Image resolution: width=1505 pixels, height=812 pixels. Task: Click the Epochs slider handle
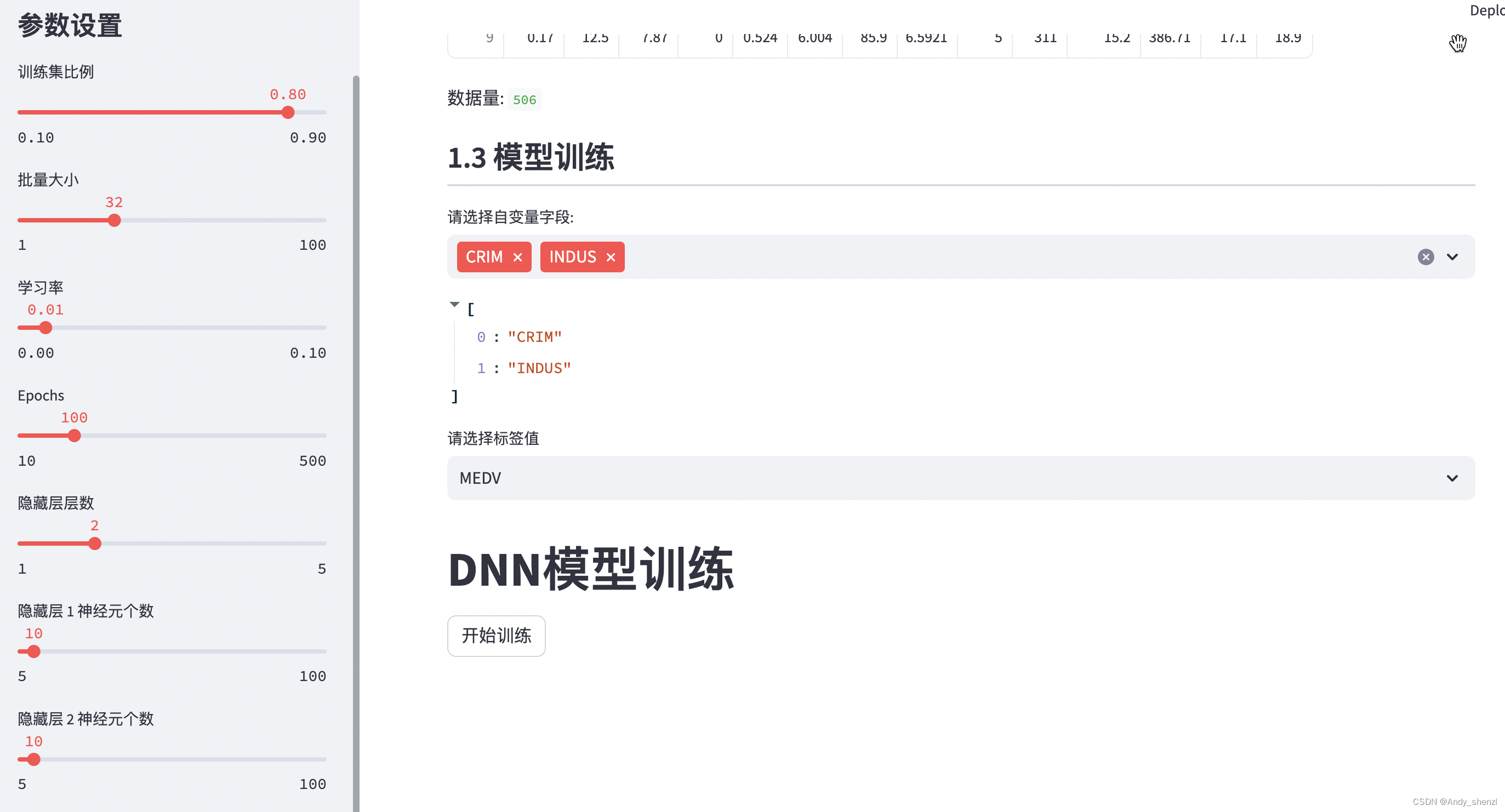74,435
